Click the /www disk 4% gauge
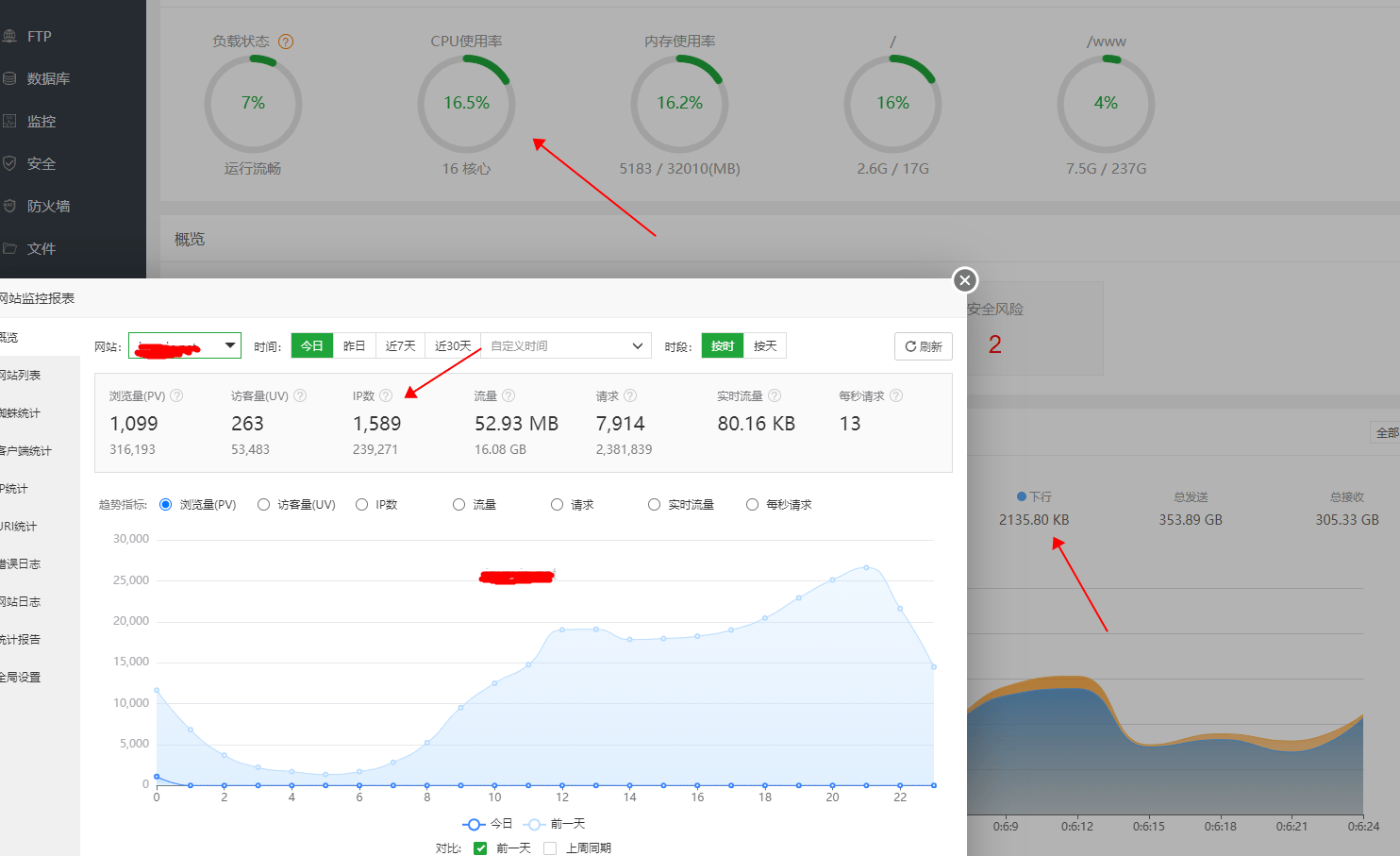The width and height of the screenshot is (1400, 856). [x=1106, y=103]
